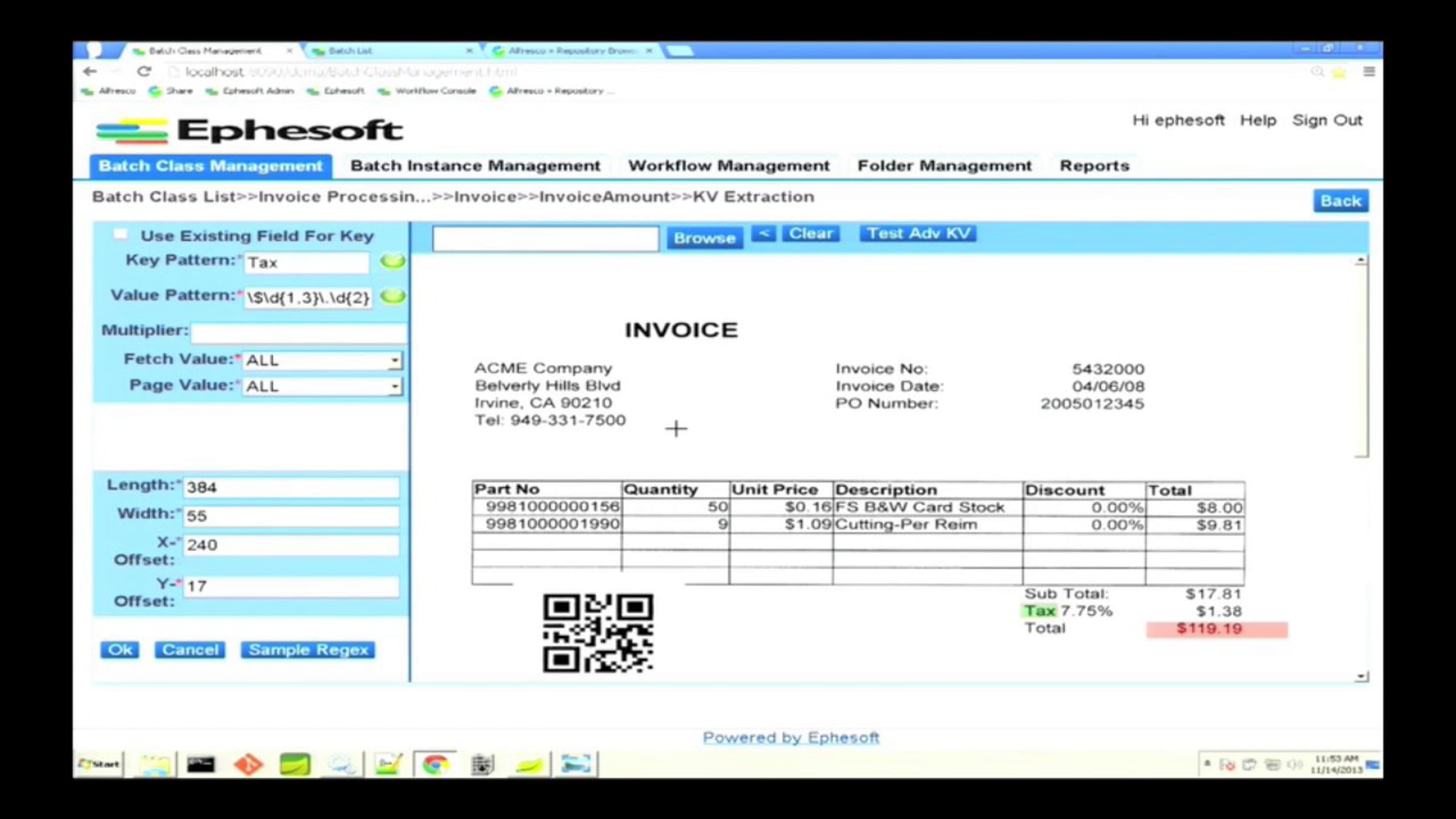This screenshot has height=819, width=1456.
Task: Reload the page with the refresh icon
Action: pos(144,72)
